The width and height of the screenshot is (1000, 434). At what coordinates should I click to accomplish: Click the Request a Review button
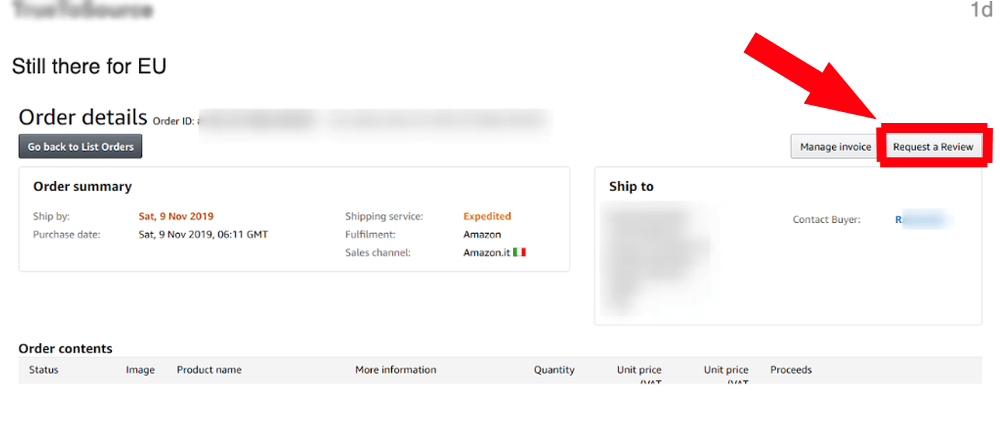932,147
